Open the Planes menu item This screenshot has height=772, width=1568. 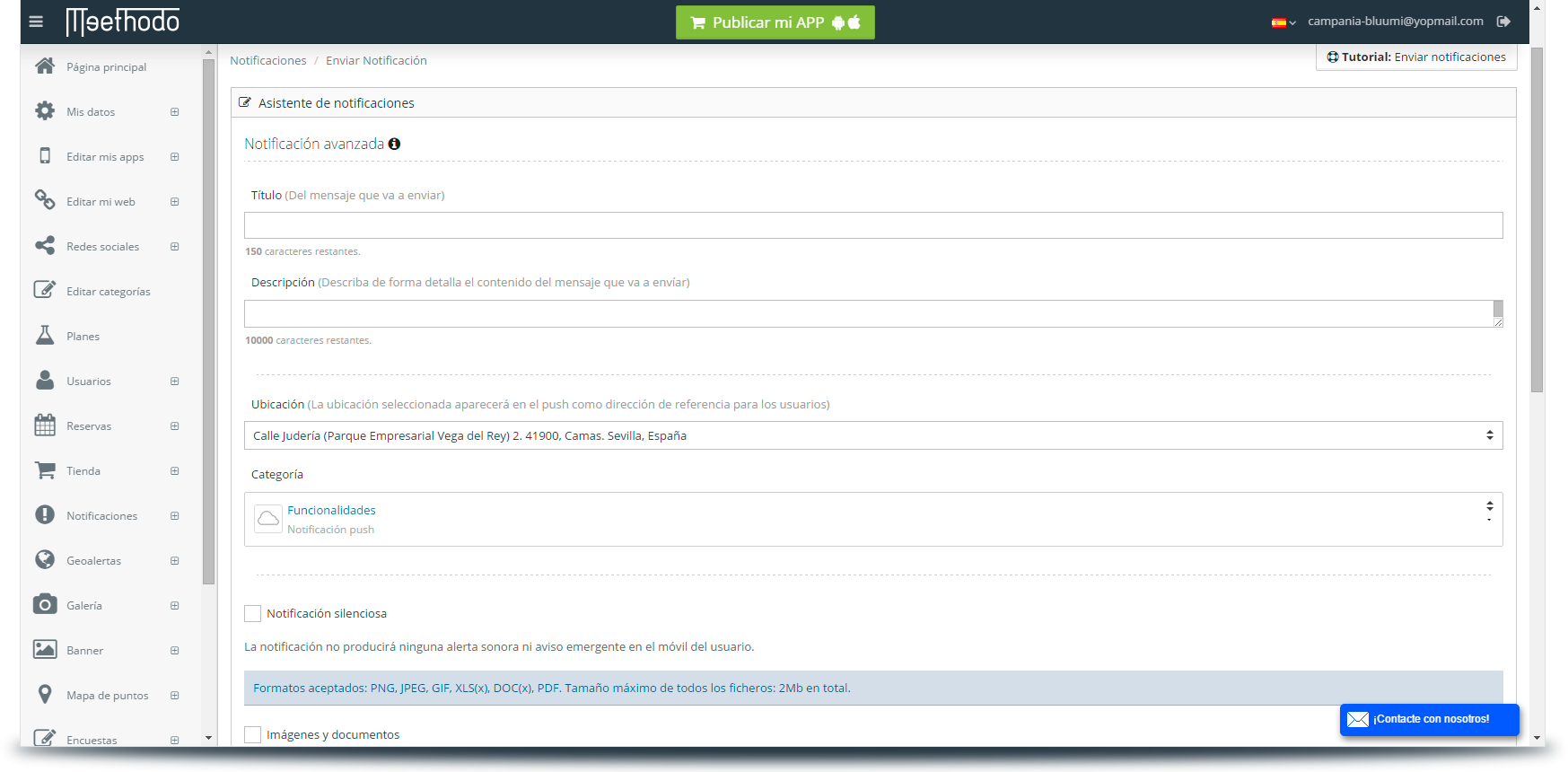(83, 337)
